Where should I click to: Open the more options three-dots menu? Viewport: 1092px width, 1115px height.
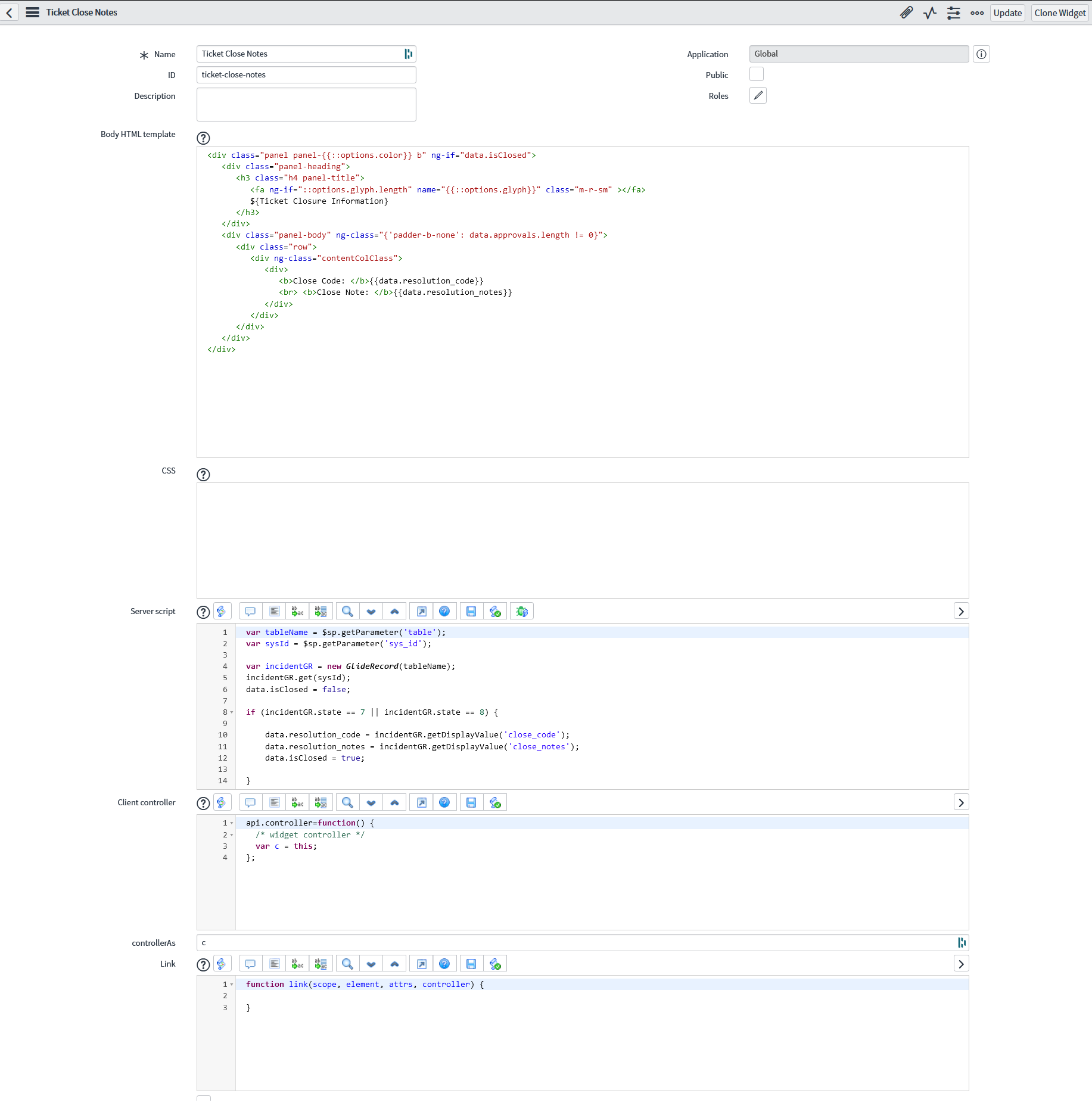click(977, 13)
